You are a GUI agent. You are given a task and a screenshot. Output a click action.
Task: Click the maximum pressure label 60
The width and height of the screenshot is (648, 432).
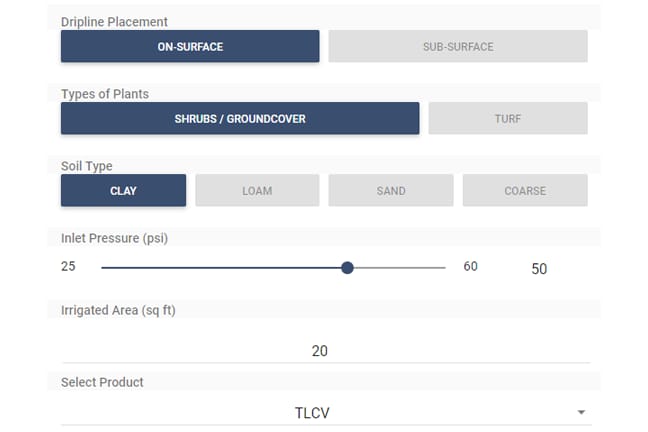(x=470, y=267)
